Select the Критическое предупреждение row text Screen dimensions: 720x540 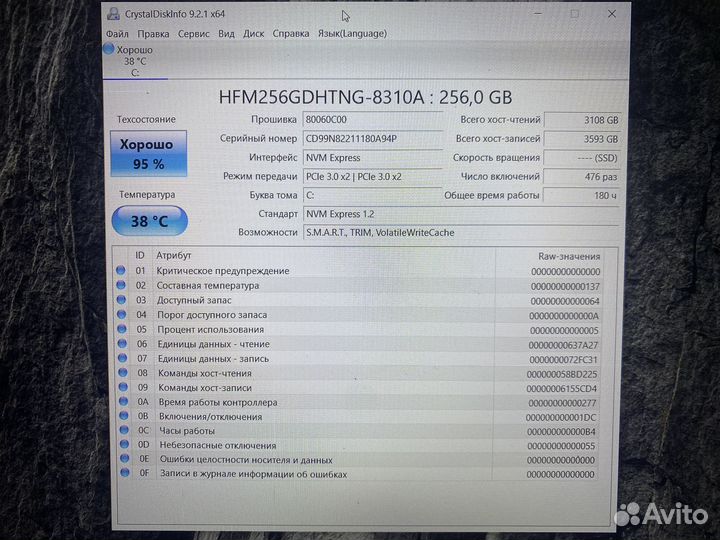[x=223, y=271]
